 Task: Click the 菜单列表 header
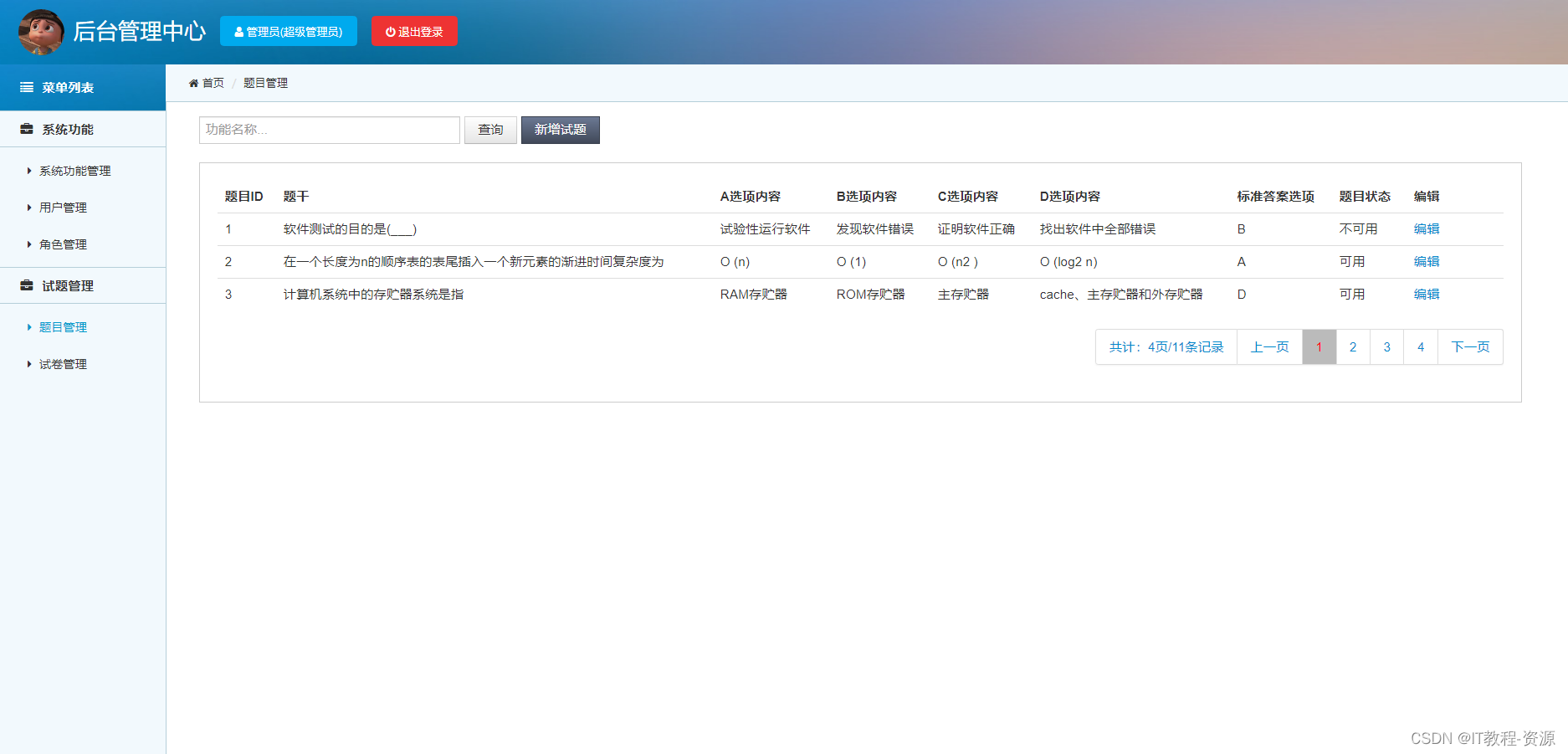(83, 88)
